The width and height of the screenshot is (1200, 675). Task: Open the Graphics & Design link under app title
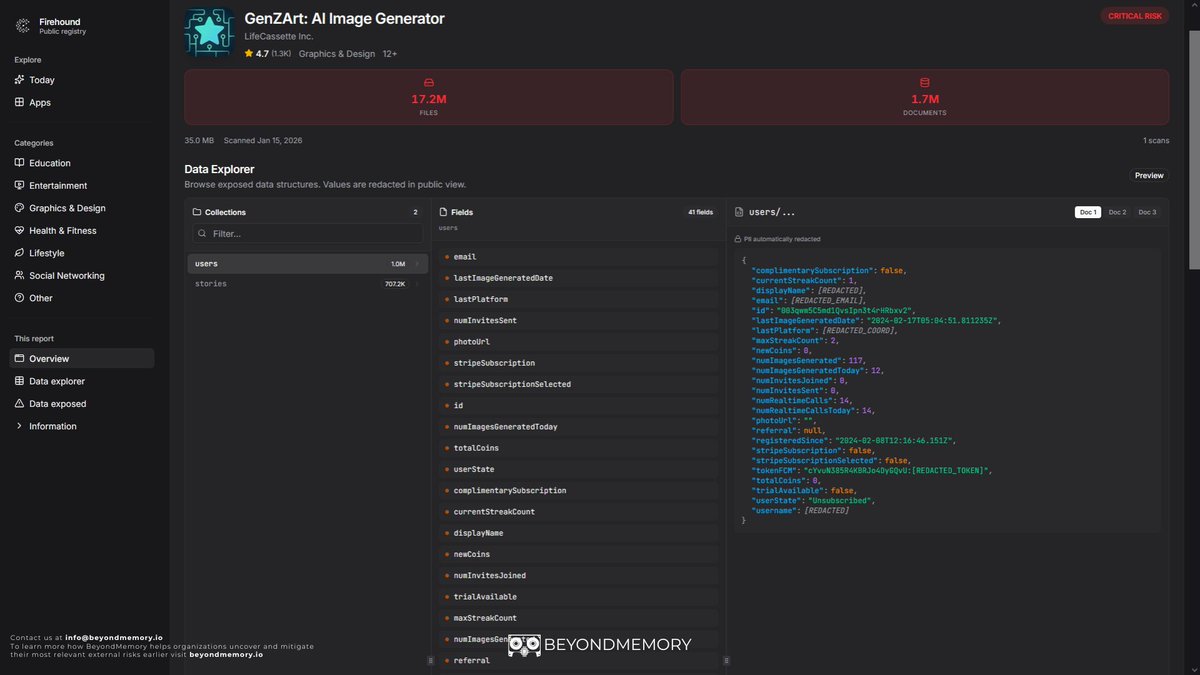(x=337, y=54)
